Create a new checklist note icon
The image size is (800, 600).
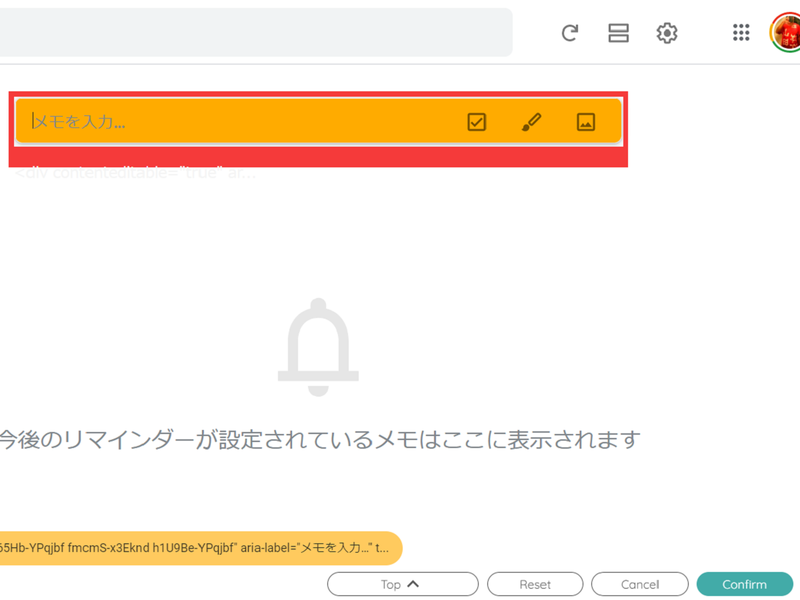(477, 122)
